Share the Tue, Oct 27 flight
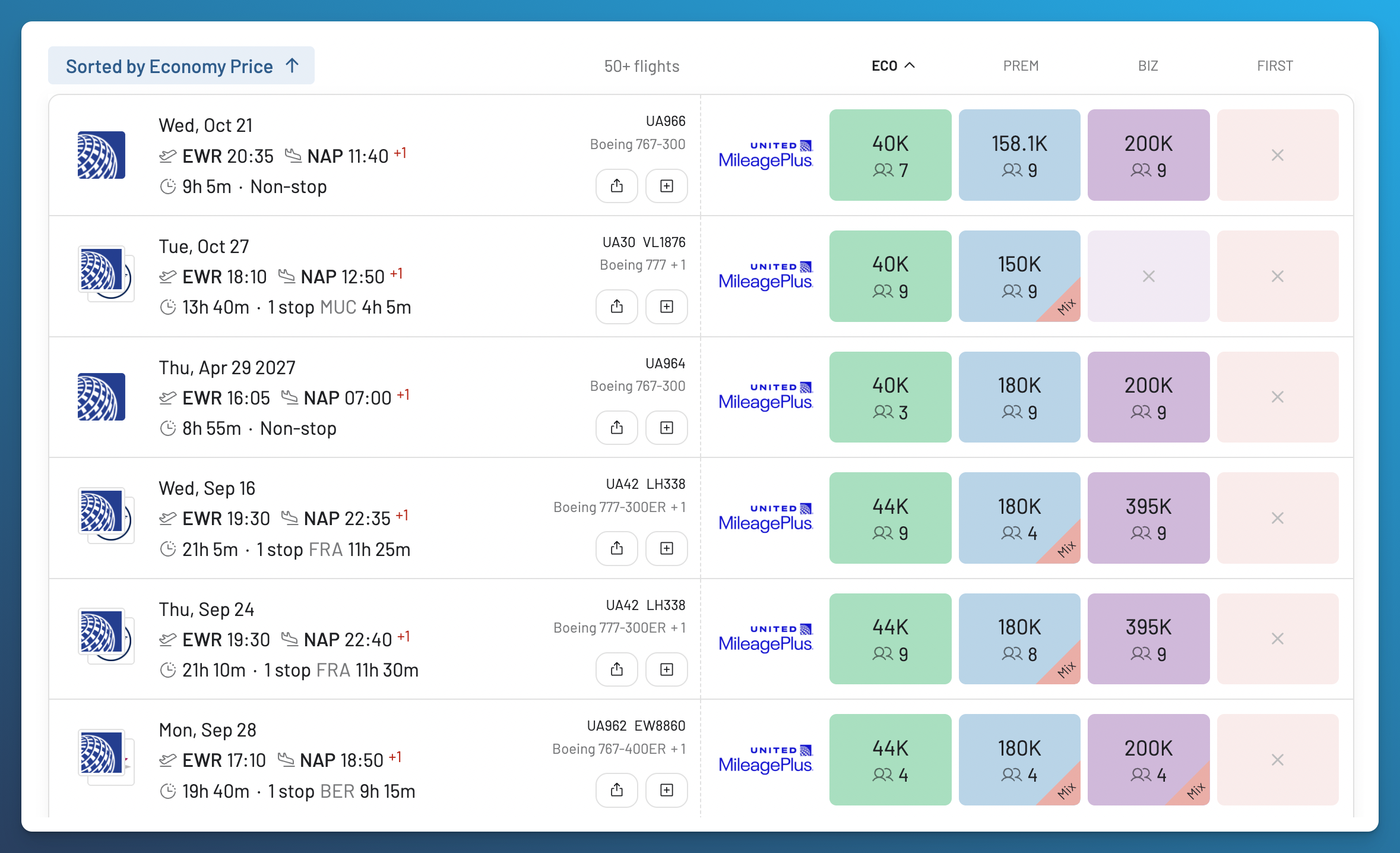The image size is (1400, 853). pos(617,307)
